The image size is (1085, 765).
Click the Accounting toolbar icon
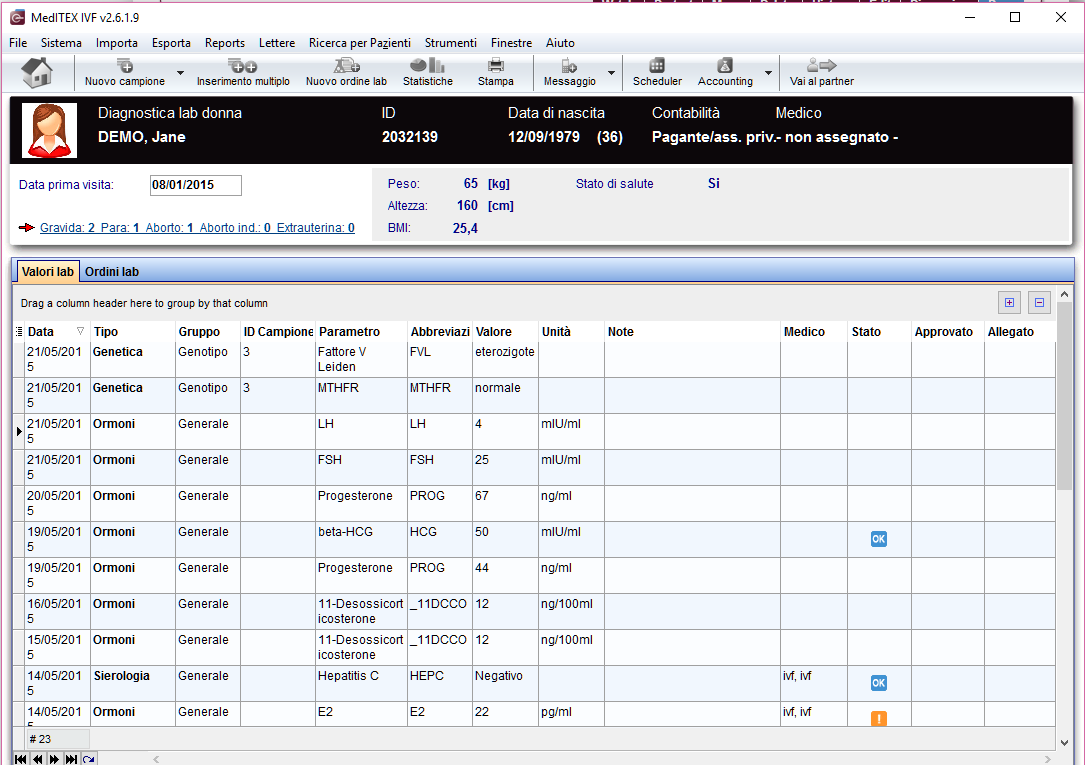tap(725, 73)
